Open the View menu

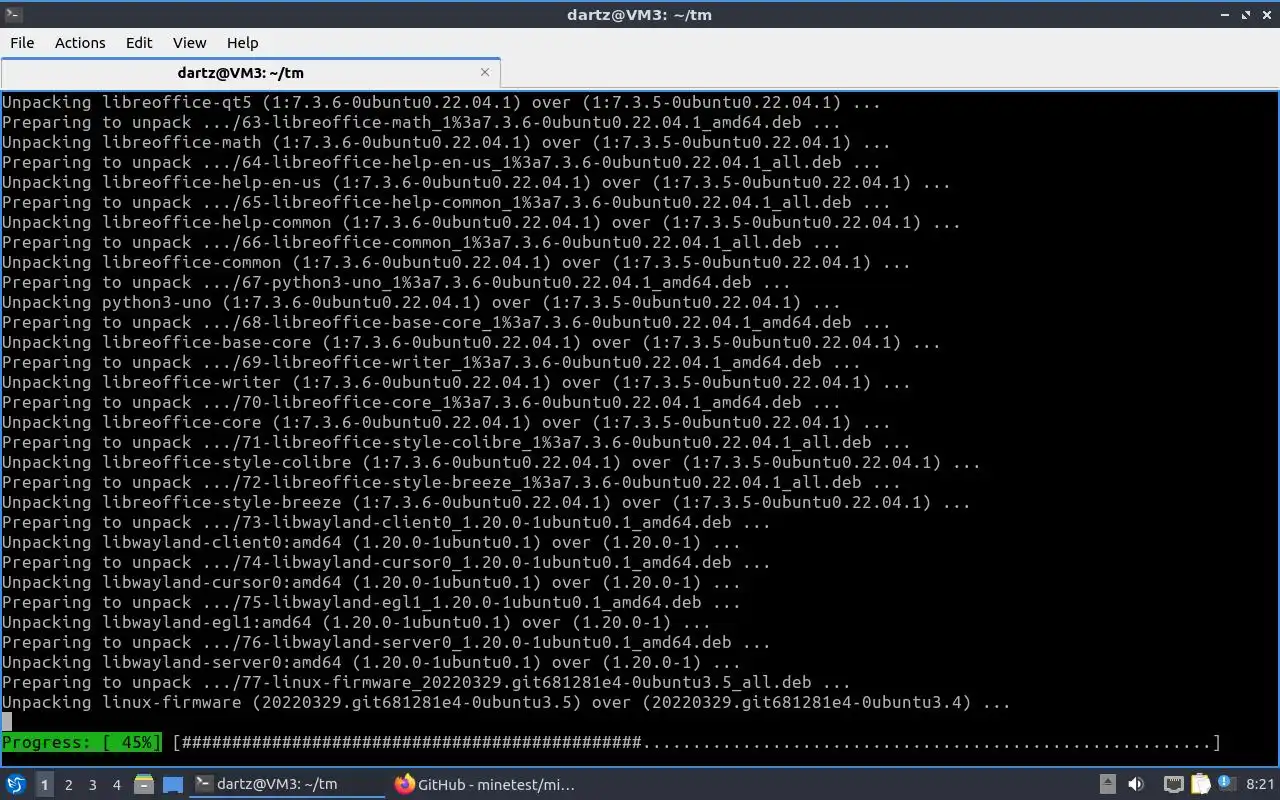(x=189, y=42)
